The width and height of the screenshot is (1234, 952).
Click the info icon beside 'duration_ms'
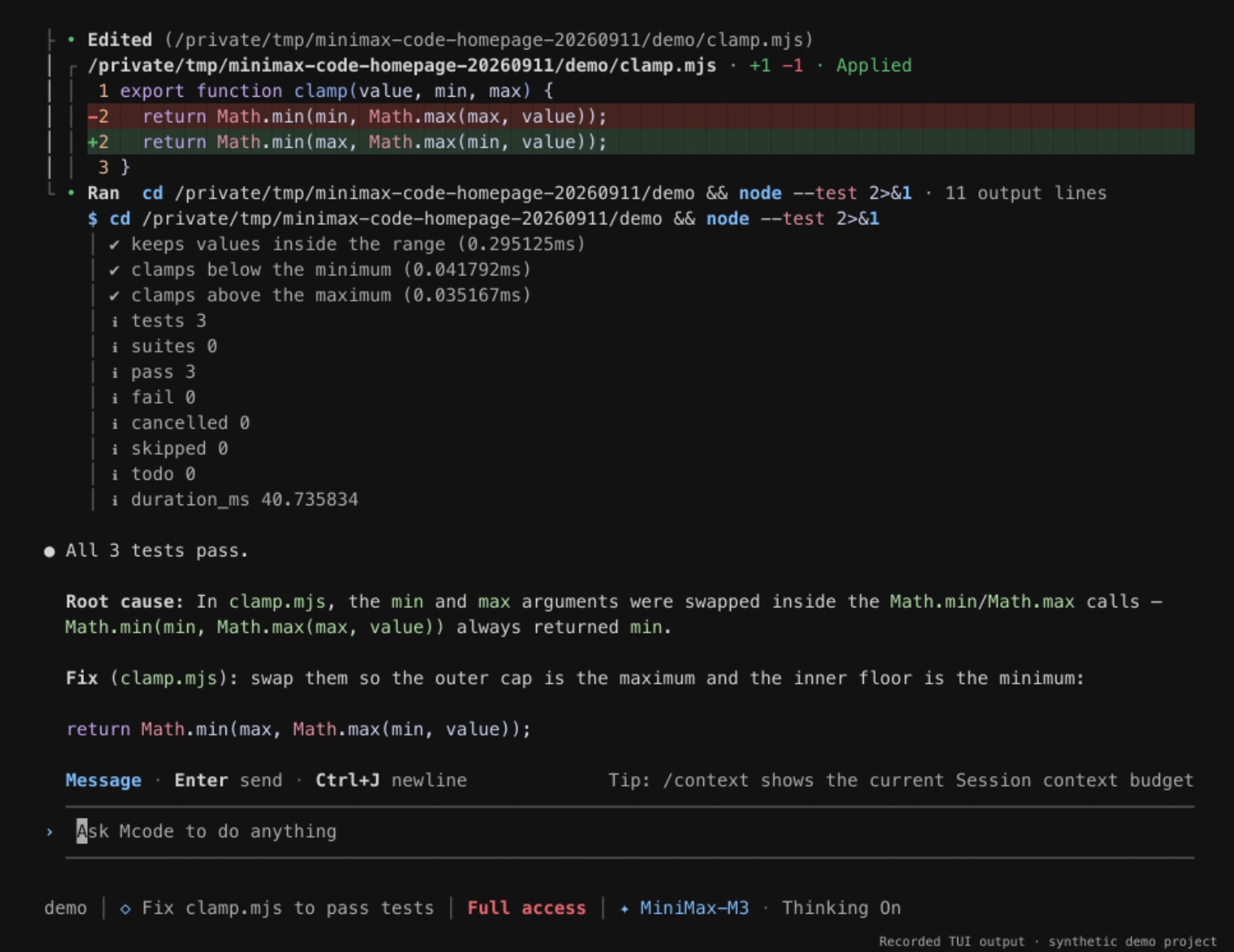[x=115, y=500]
